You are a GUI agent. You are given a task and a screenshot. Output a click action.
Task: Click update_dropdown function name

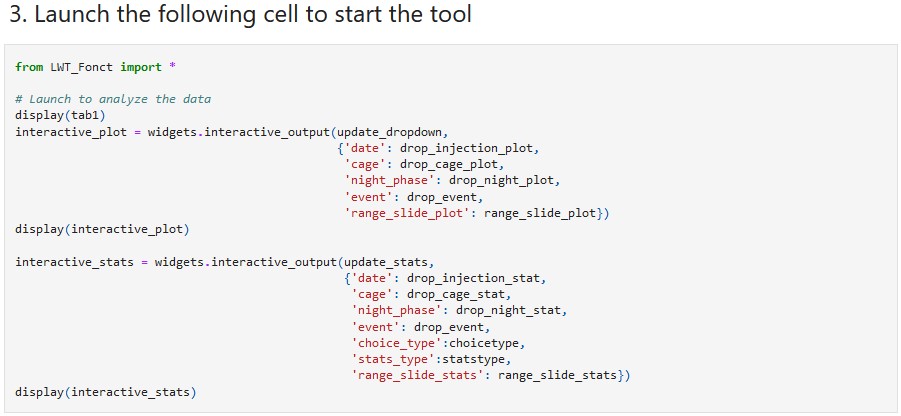click(x=389, y=132)
